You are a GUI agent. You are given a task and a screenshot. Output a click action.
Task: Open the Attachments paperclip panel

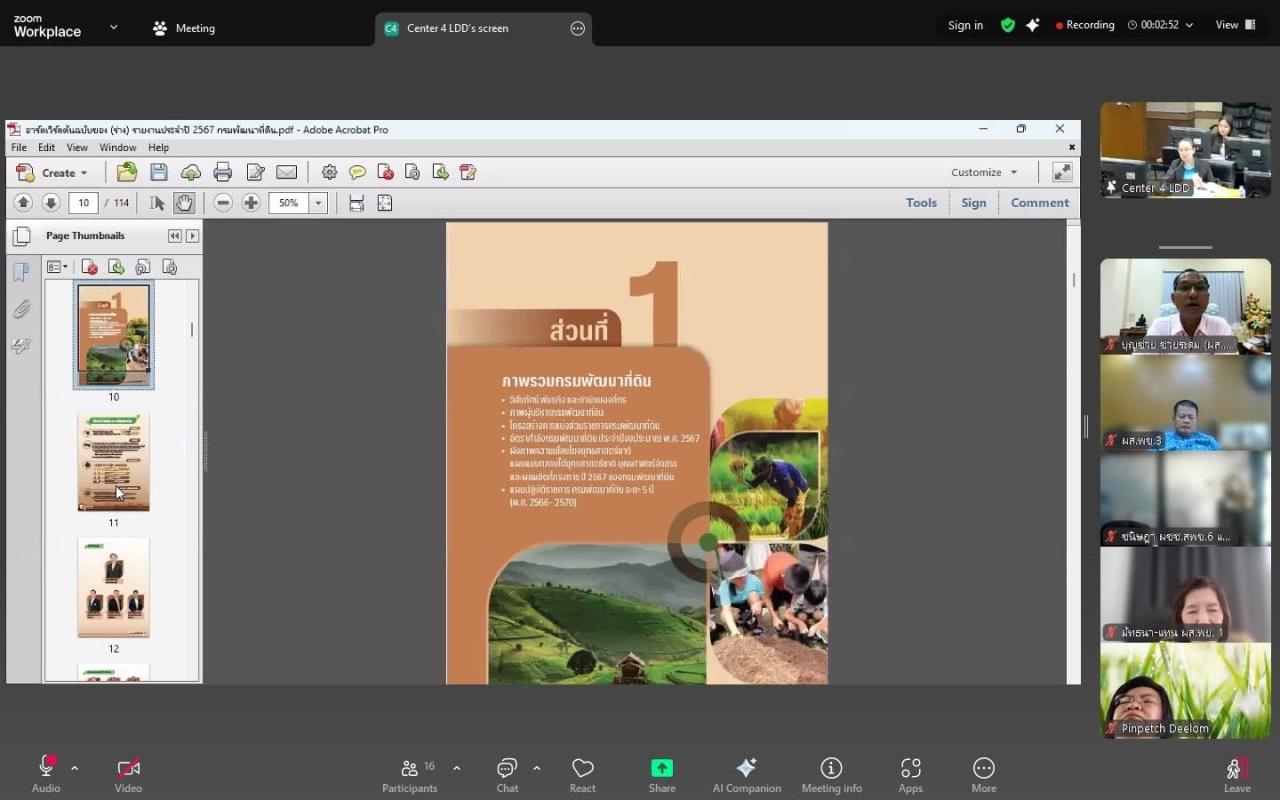[21, 310]
